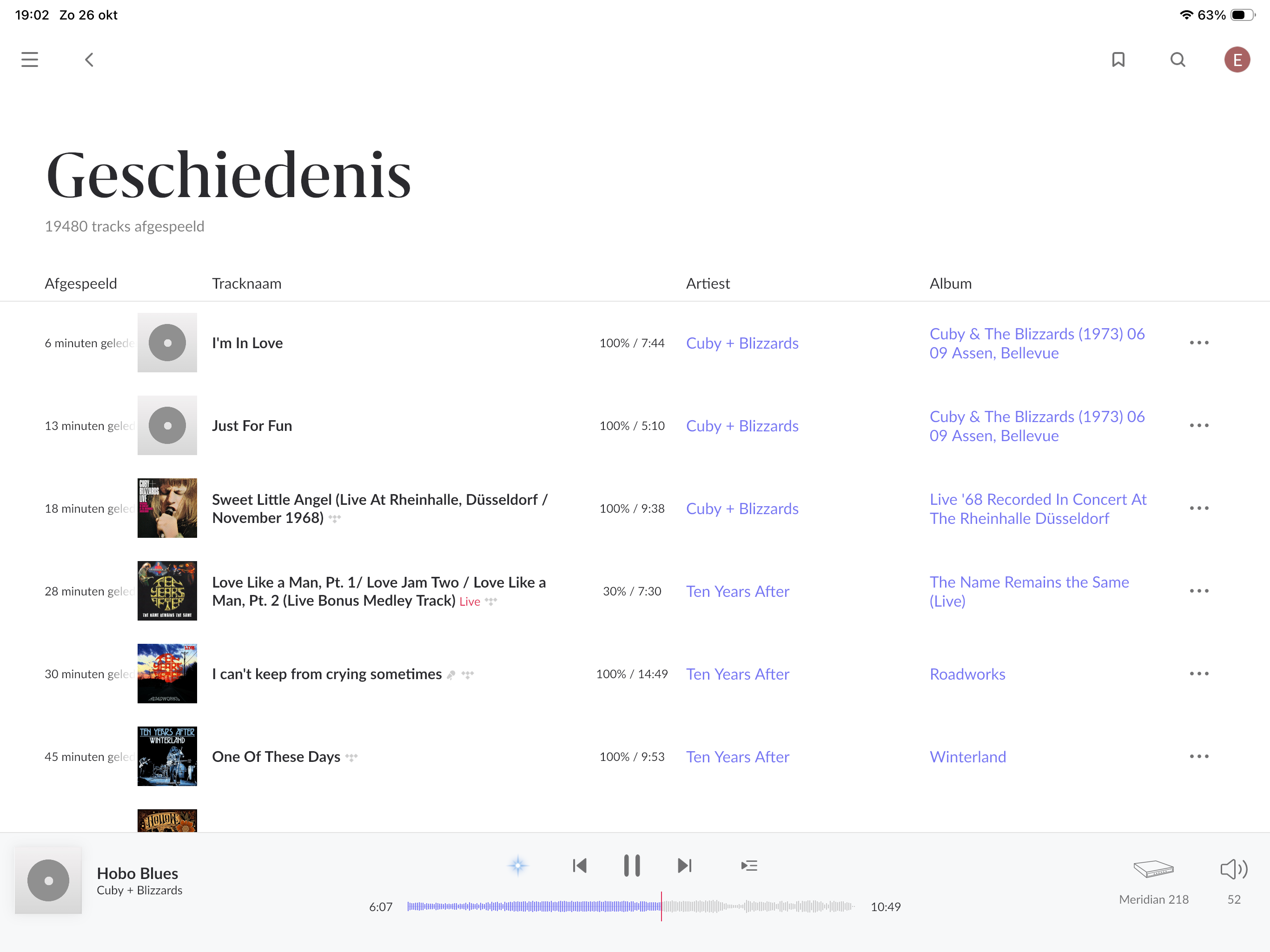This screenshot has width=1270, height=952.
Task: Open more options for One Of These Days
Action: (1199, 756)
